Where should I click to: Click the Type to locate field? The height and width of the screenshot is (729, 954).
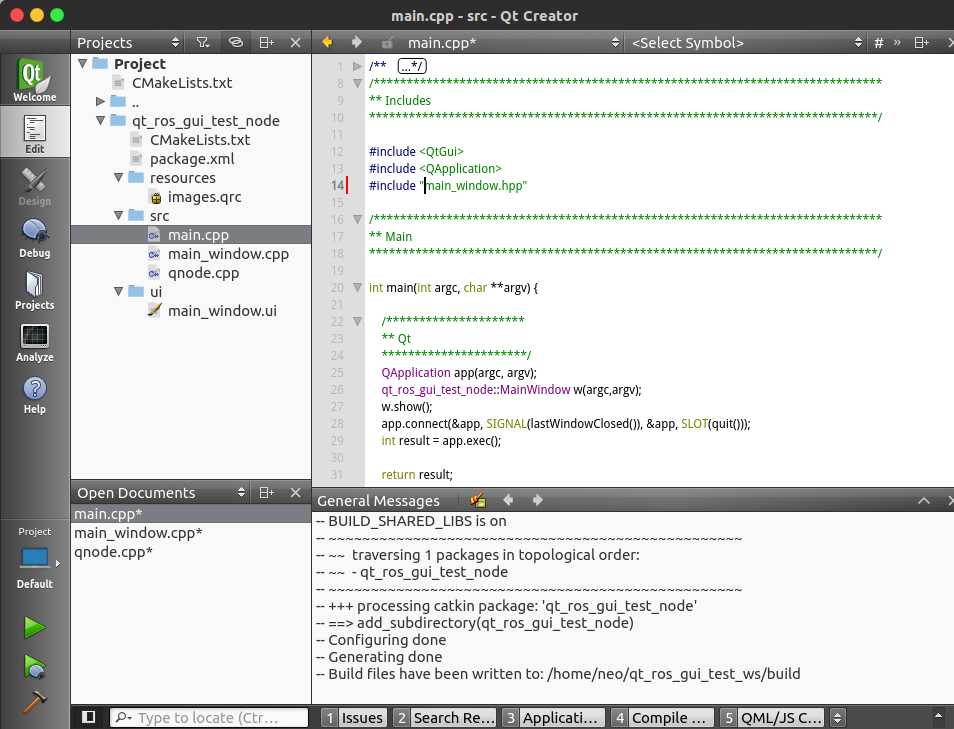coord(209,717)
